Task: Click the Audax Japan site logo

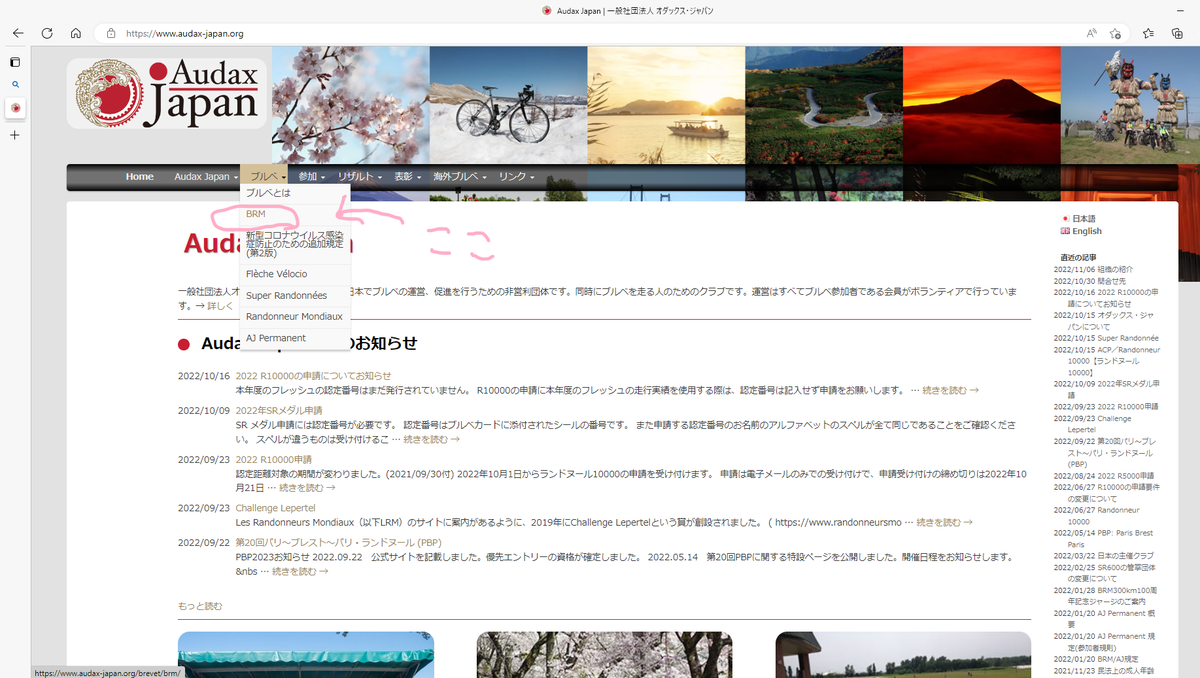Action: click(x=168, y=93)
